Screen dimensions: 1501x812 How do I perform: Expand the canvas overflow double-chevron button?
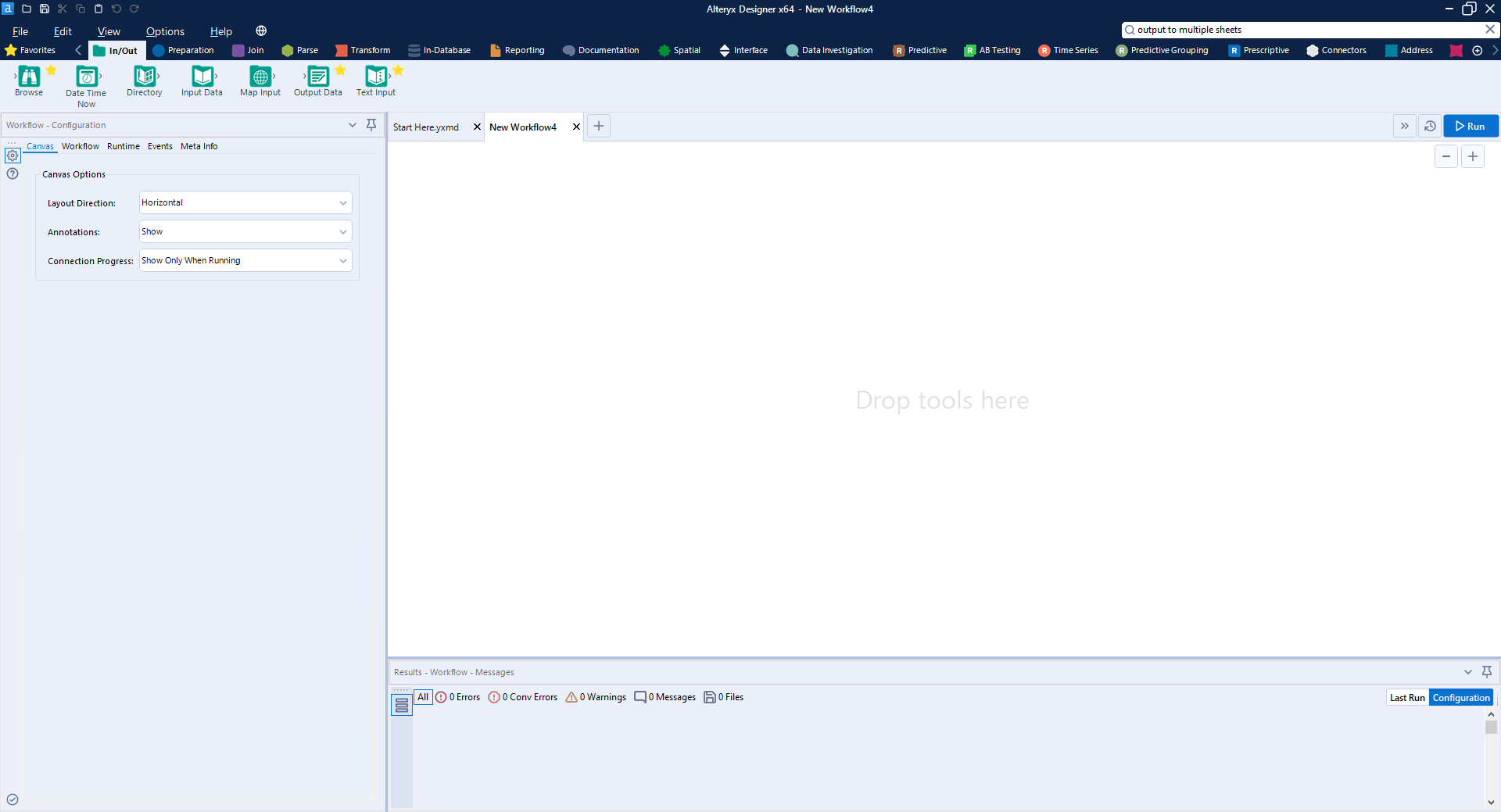click(x=1405, y=126)
